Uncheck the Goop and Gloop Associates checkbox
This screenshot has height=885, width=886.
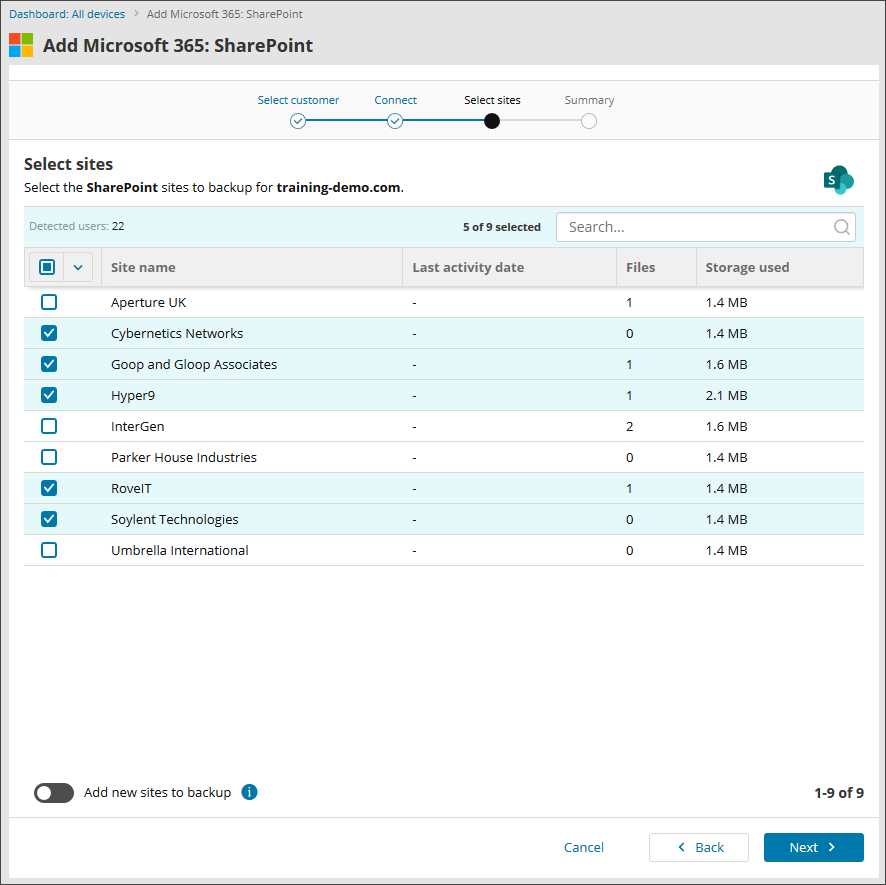[49, 364]
